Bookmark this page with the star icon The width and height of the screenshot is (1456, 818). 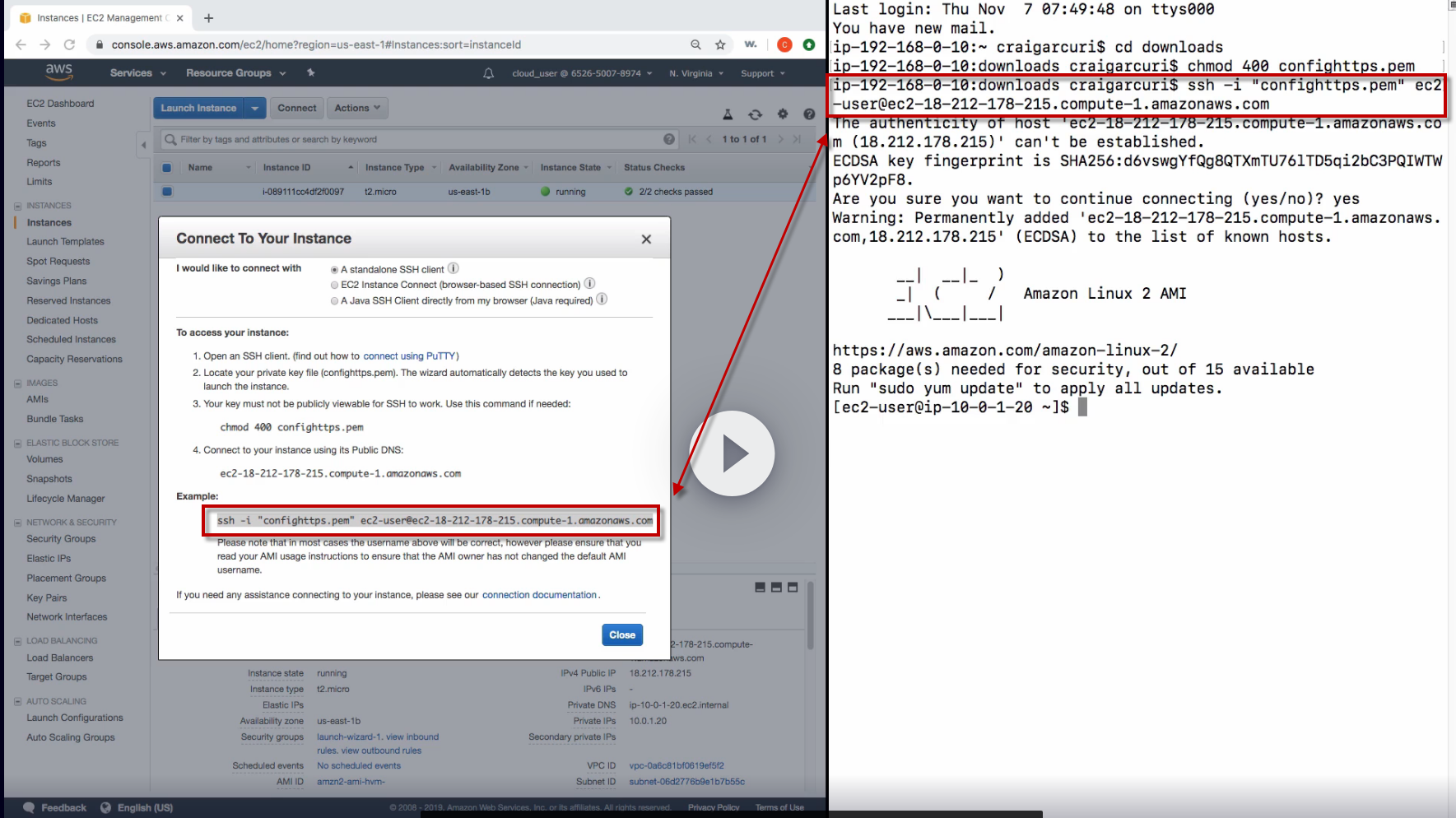click(x=720, y=44)
